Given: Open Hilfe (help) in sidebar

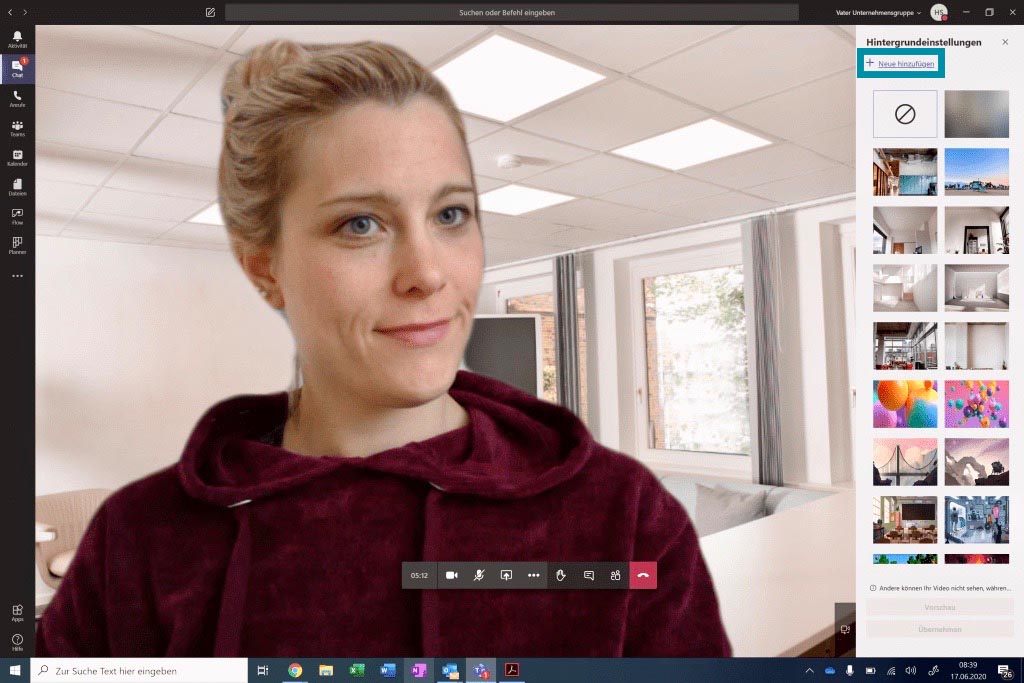Looking at the screenshot, I should 17,643.
